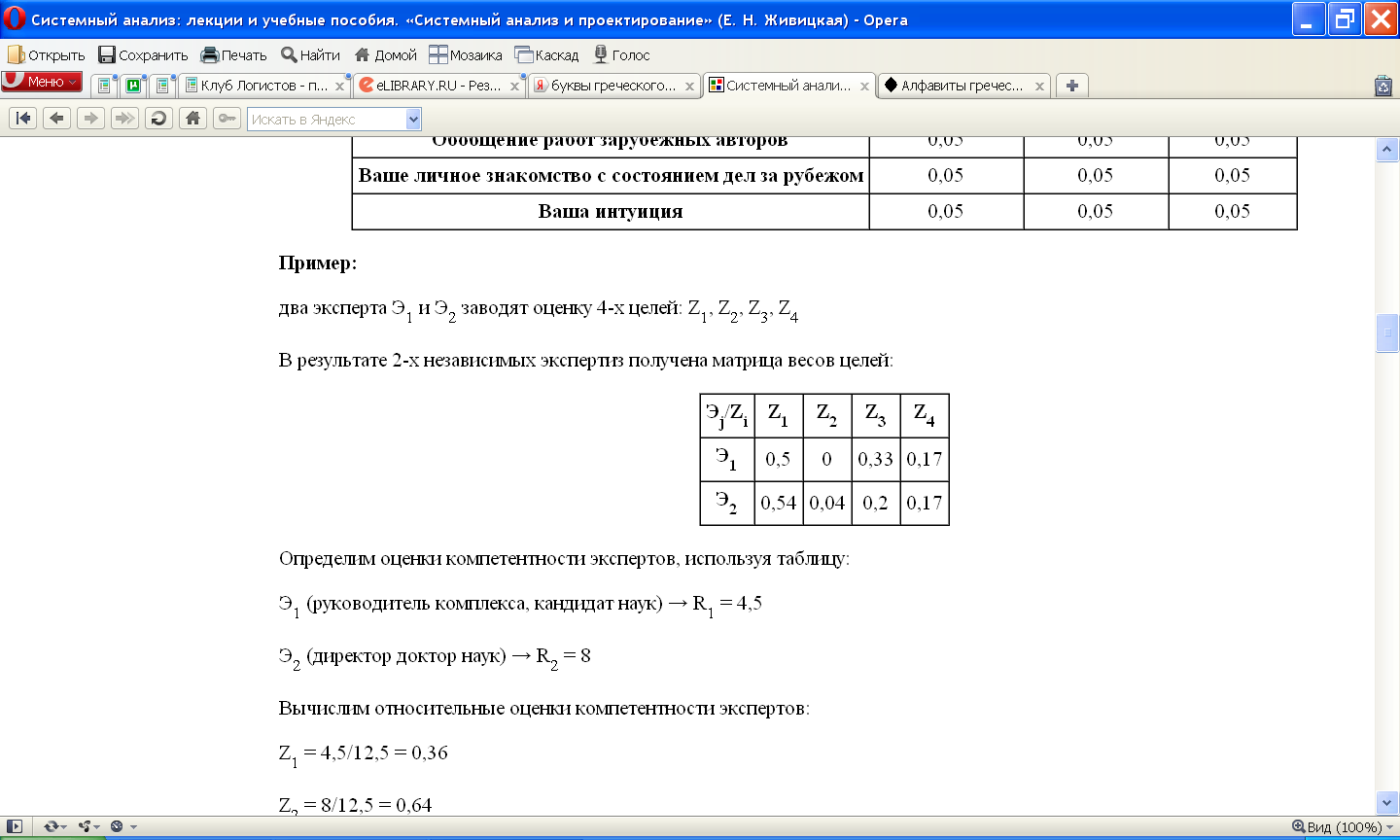Switch to the third pinned tab
1400x840 pixels.
coord(162,86)
